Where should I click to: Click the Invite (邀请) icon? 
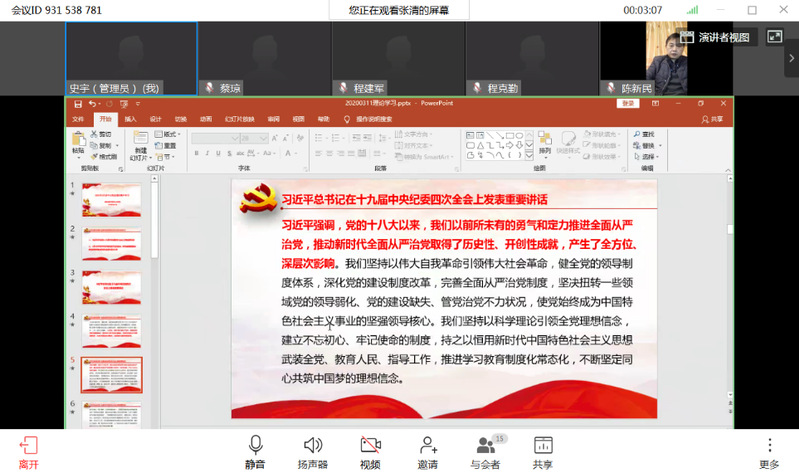pos(428,445)
